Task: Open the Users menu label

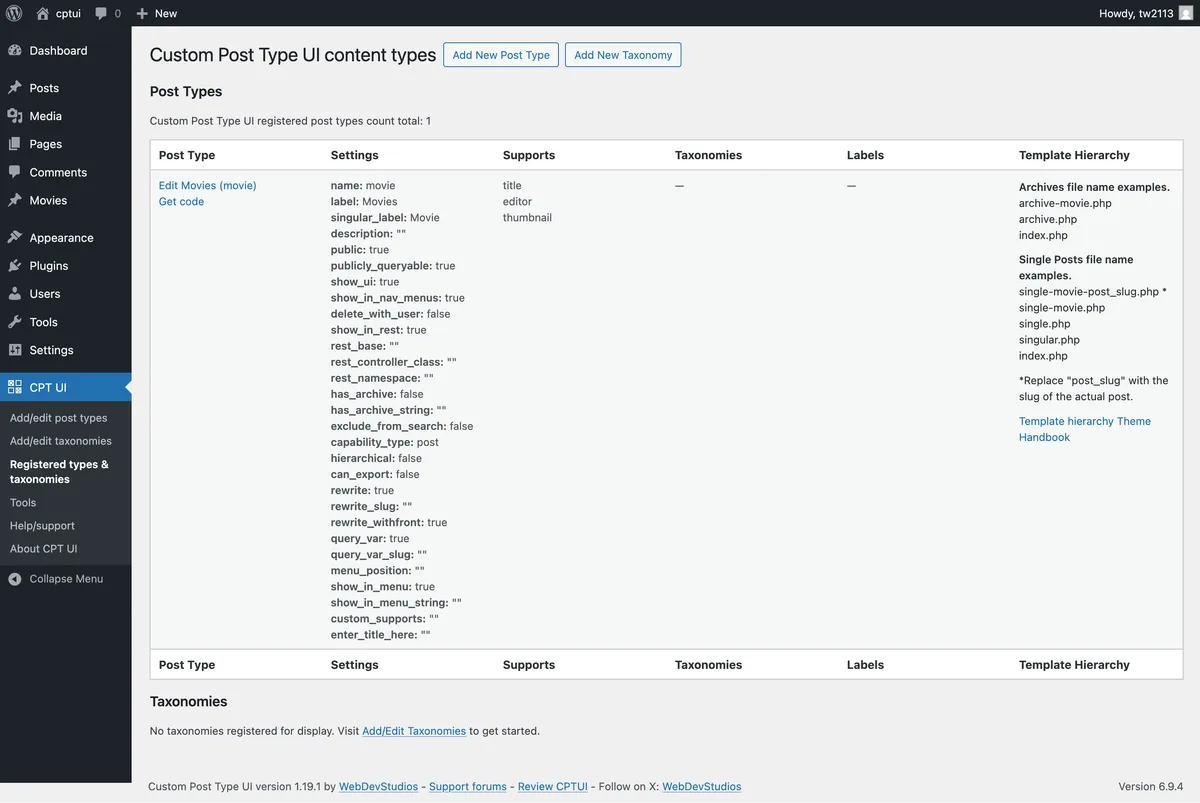Action: click(x=45, y=294)
